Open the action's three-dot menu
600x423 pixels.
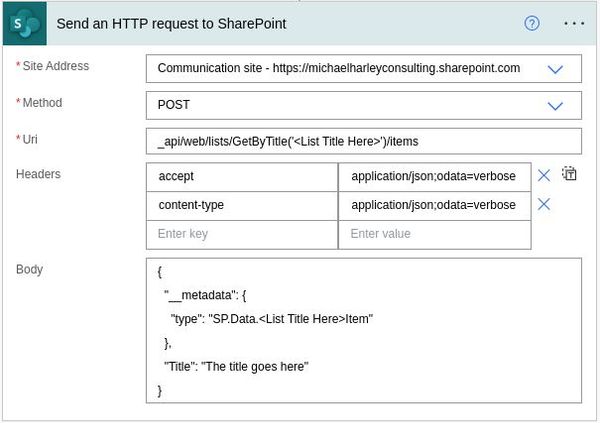point(574,23)
